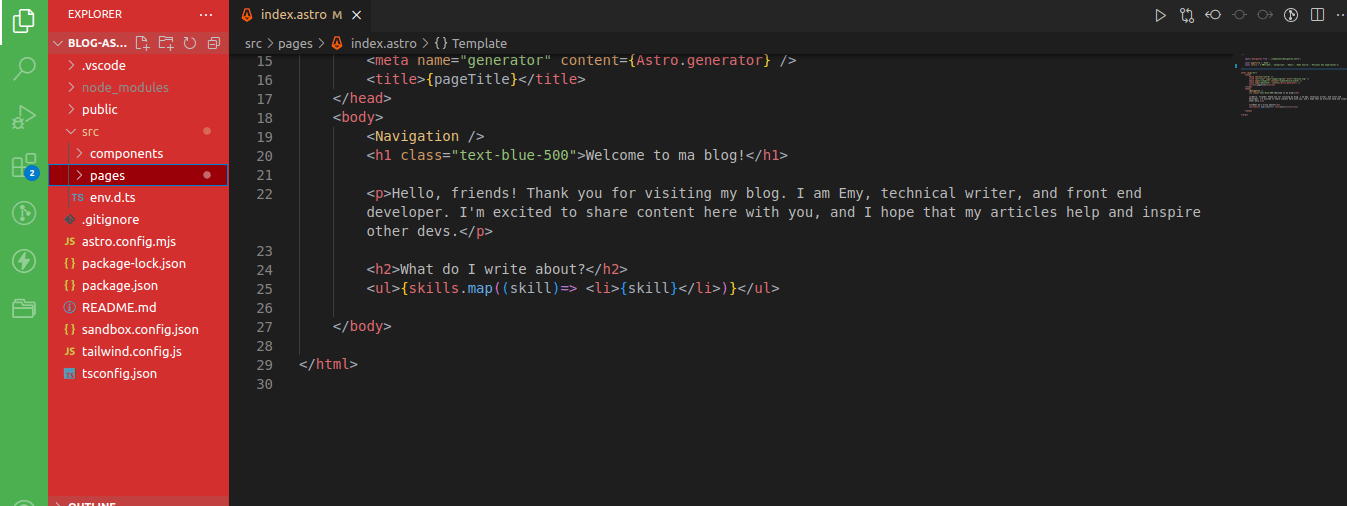Collapse all folders in explorer

pyautogui.click(x=213, y=43)
